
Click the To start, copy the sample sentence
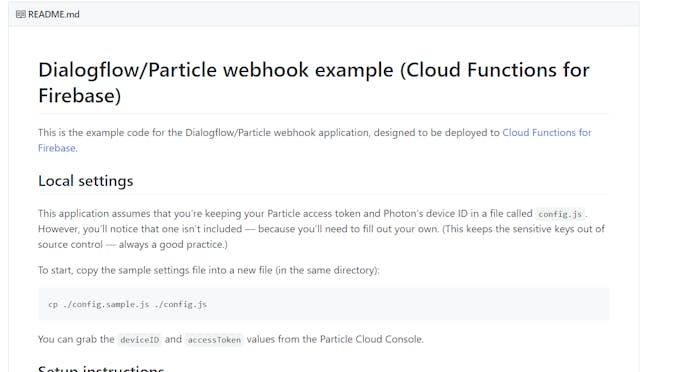click(209, 270)
